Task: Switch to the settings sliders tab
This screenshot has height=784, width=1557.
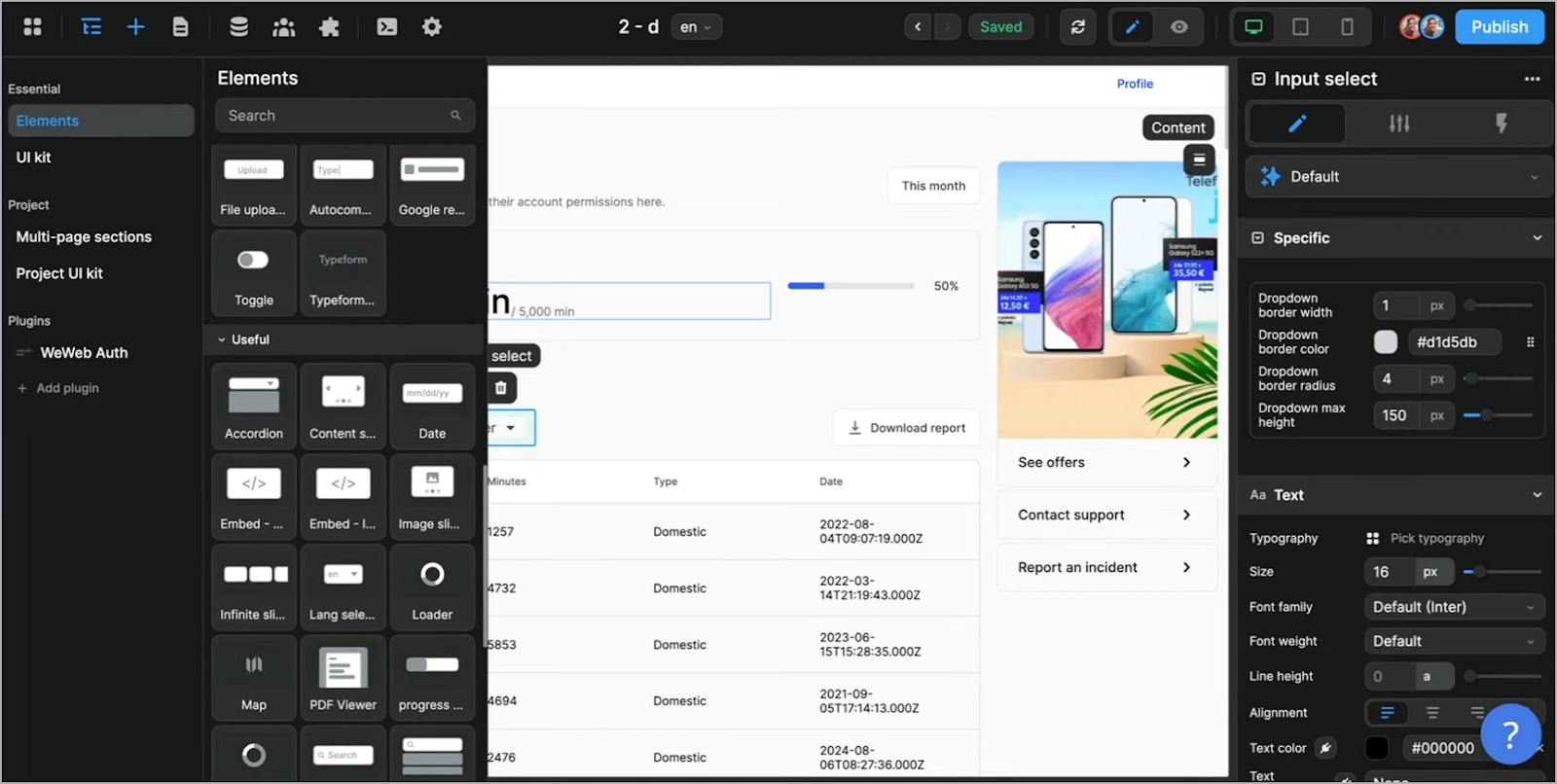Action: (x=1399, y=124)
